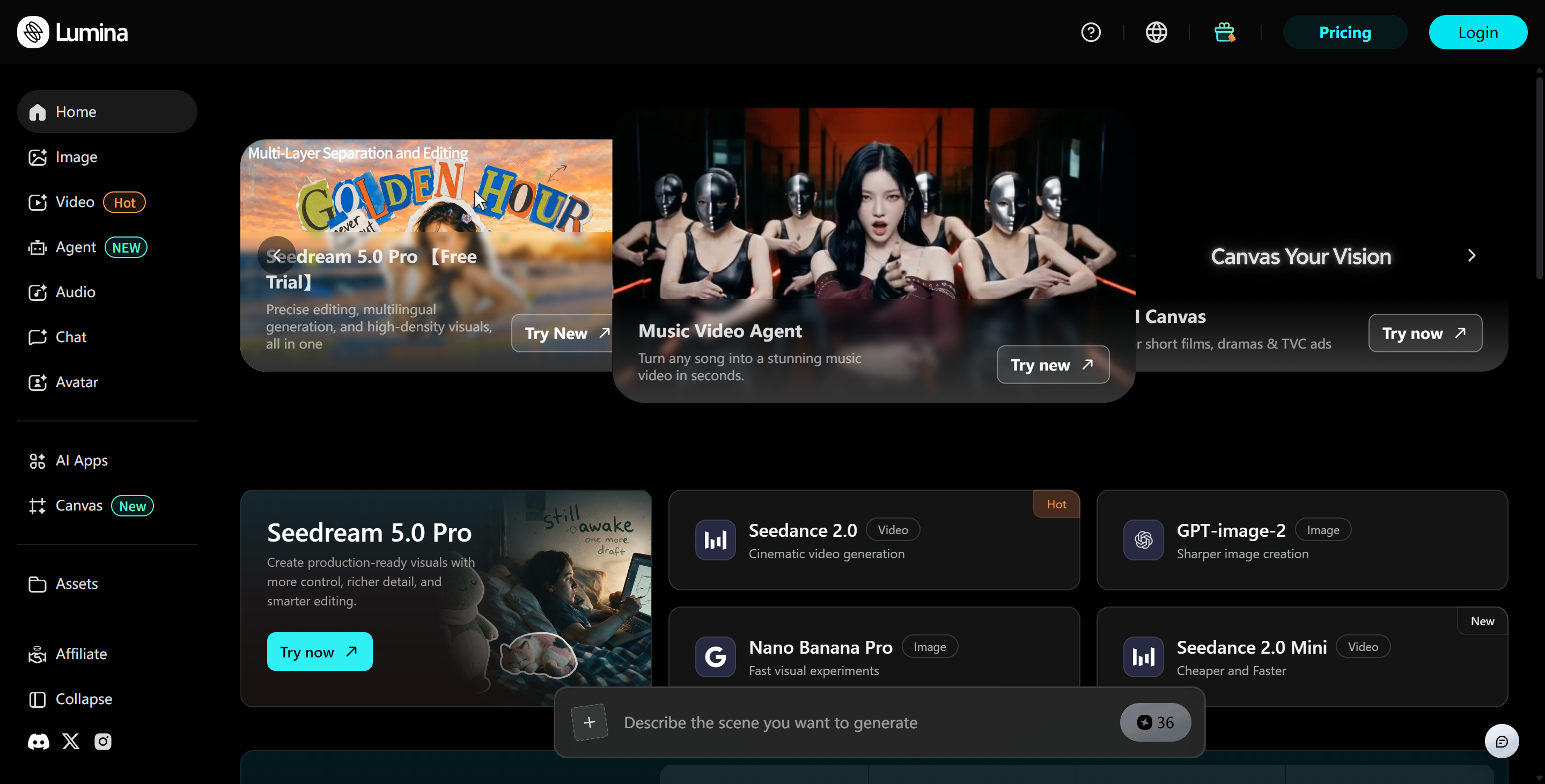
Task: Click the Canvas crop icon in sidebar
Action: [37, 506]
